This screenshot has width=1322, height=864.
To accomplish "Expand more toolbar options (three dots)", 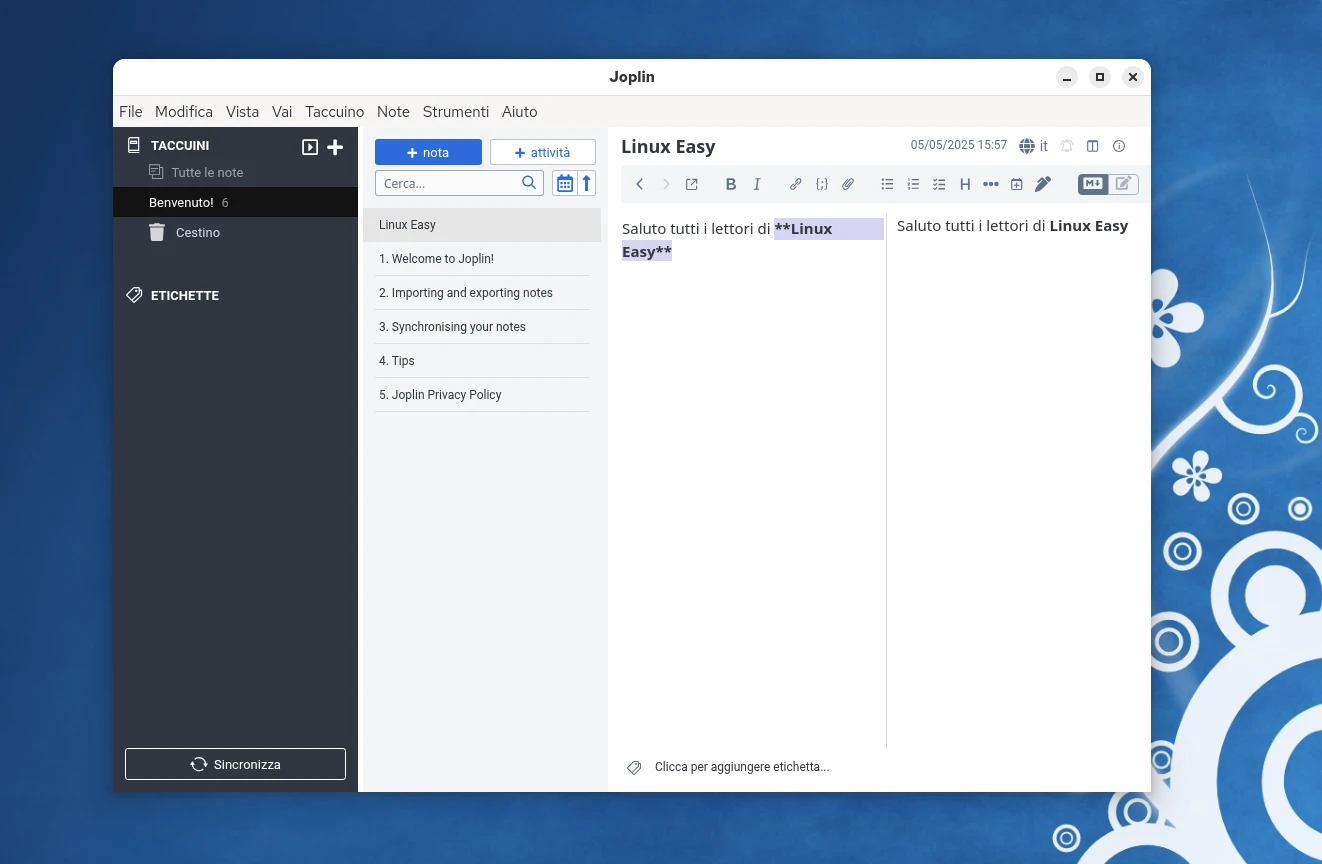I will click(990, 184).
